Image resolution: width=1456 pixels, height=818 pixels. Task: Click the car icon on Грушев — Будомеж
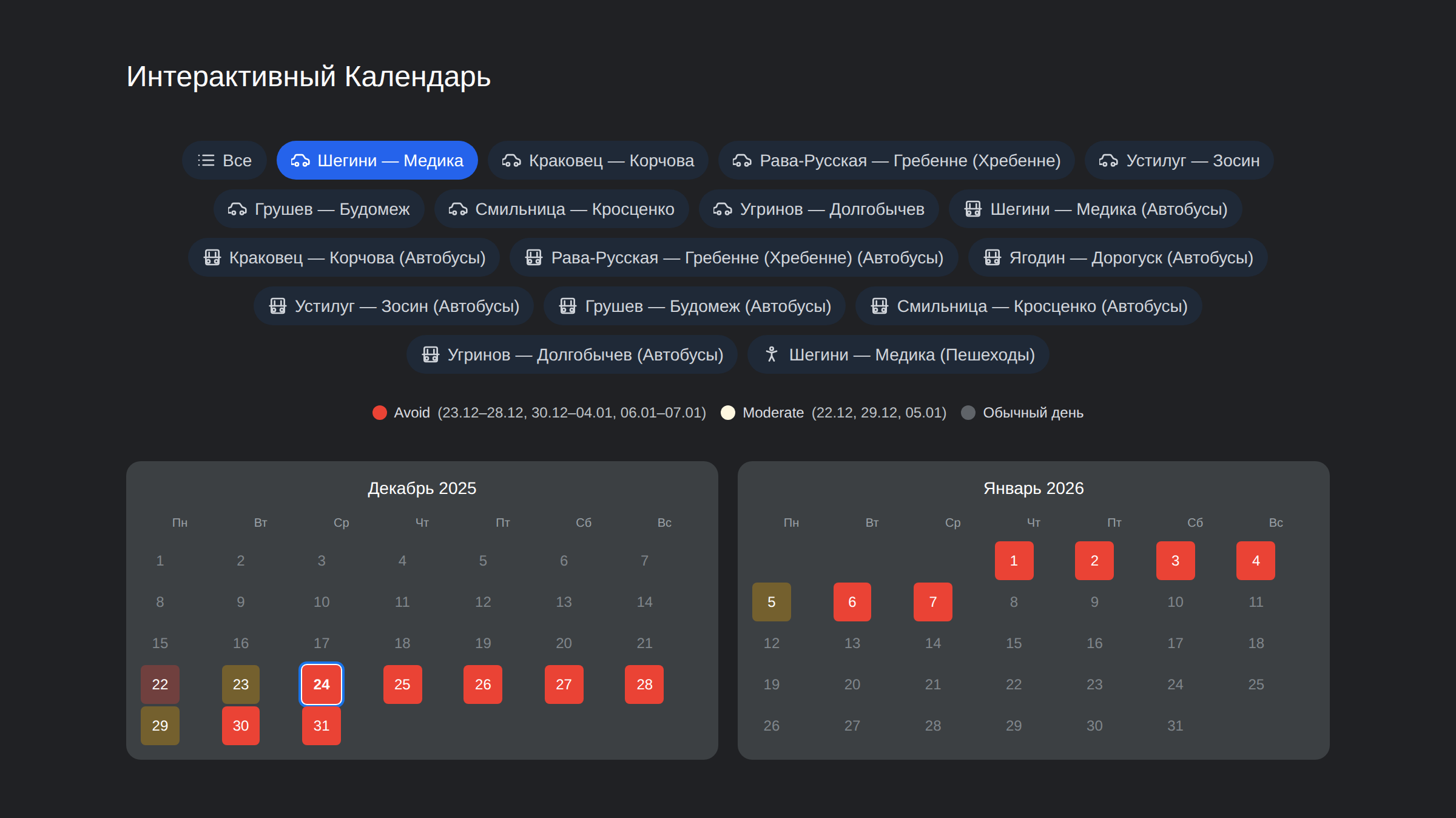(237, 209)
